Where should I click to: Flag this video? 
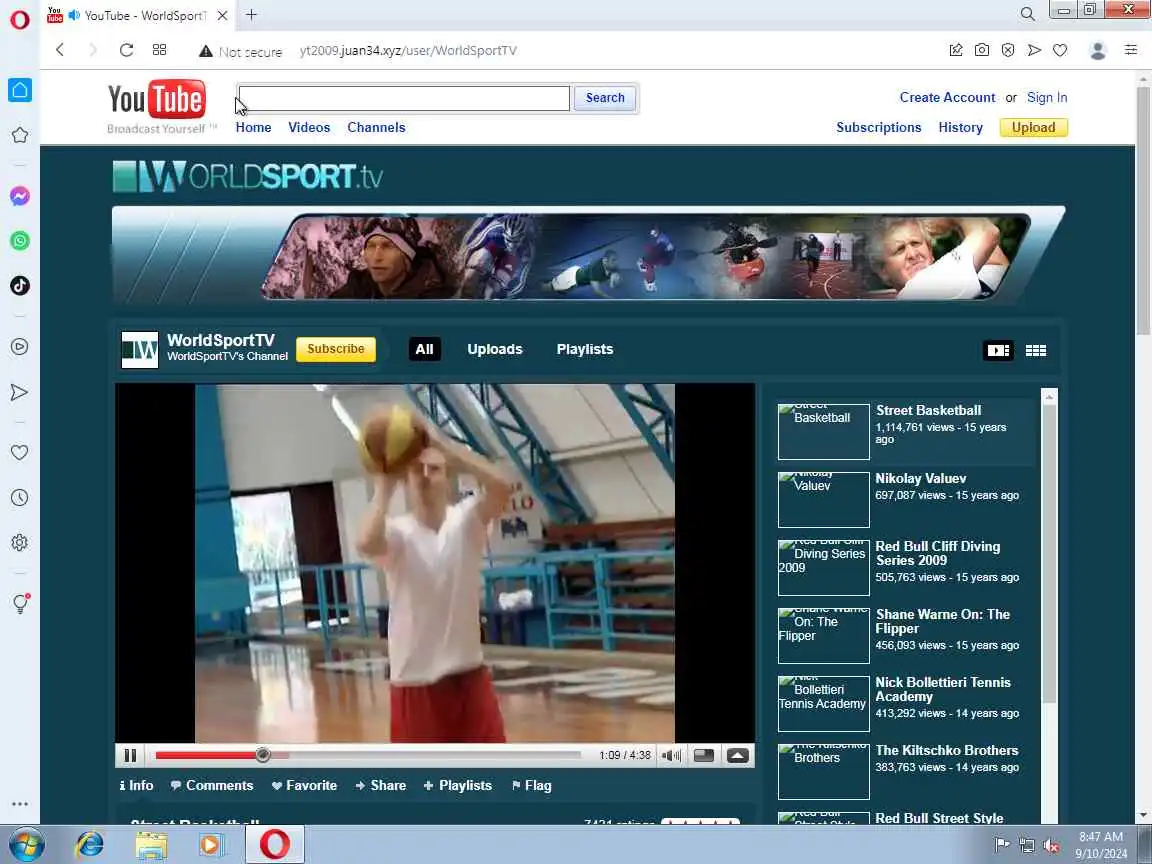(x=531, y=785)
